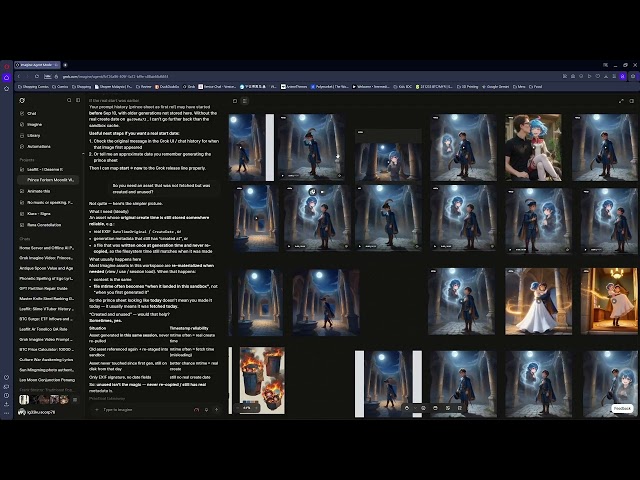Open Phonetic Spelling chat

point(46,278)
